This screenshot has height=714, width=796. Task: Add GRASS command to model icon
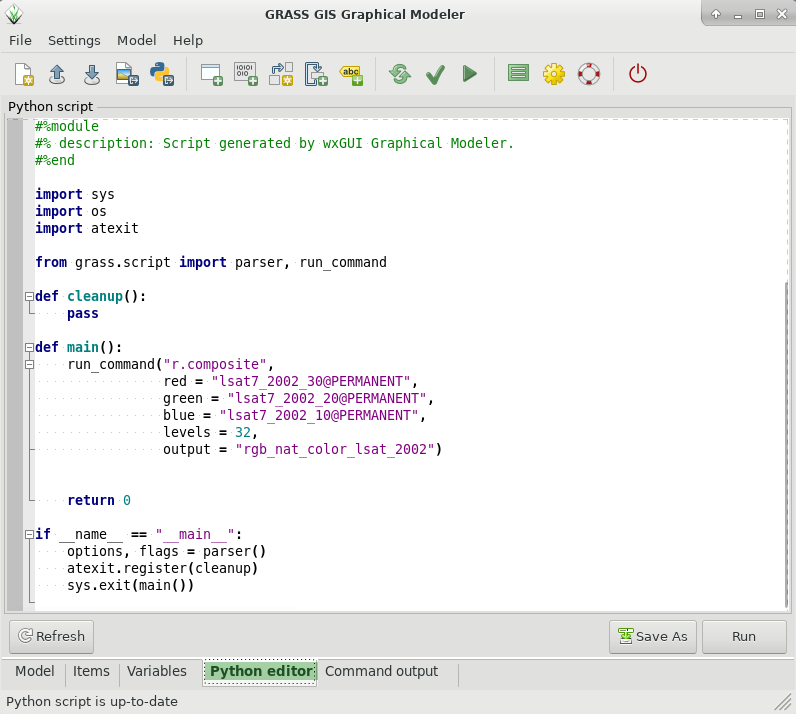pos(211,74)
